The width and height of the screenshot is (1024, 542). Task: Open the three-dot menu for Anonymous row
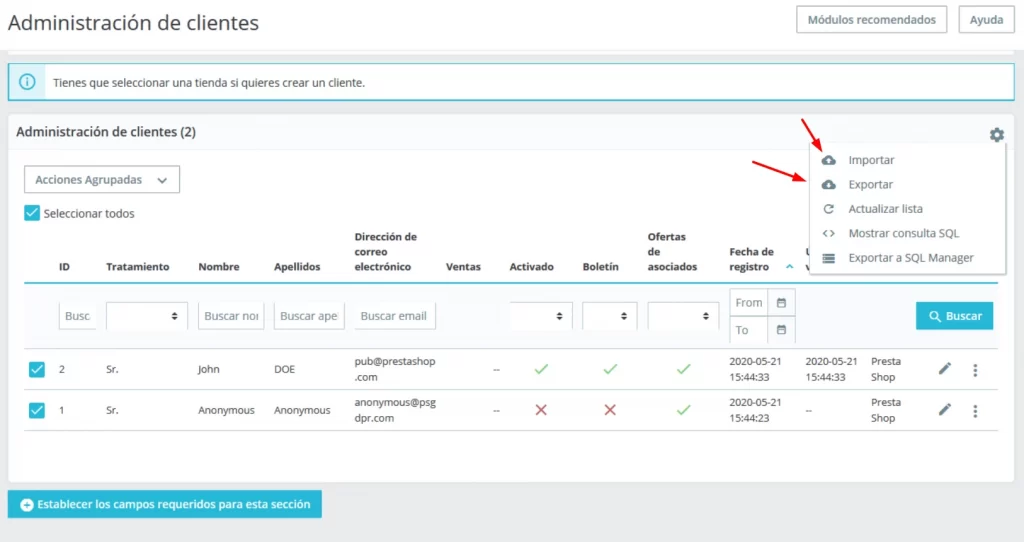click(975, 410)
